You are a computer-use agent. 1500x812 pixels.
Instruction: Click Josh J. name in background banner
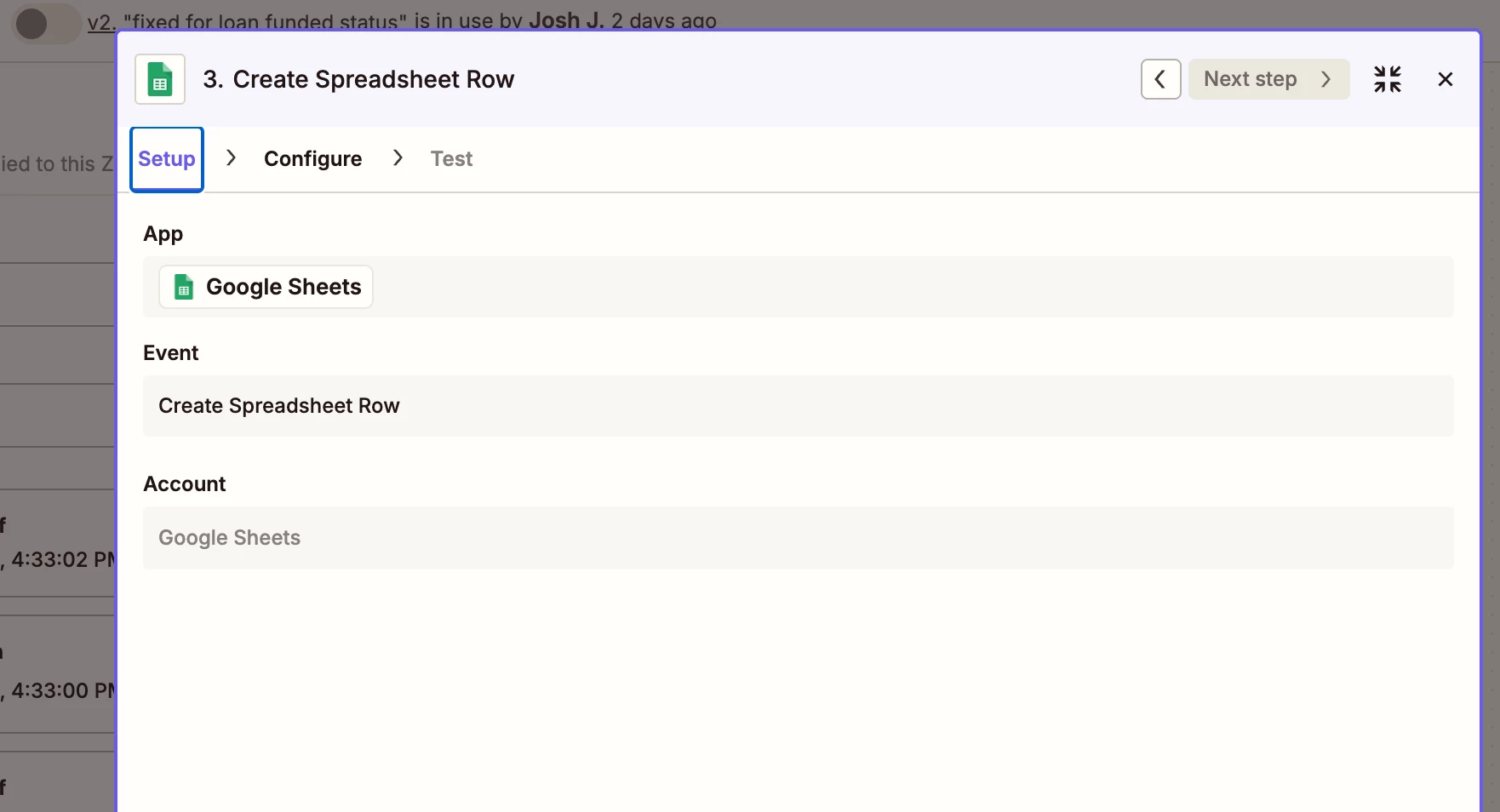click(566, 20)
